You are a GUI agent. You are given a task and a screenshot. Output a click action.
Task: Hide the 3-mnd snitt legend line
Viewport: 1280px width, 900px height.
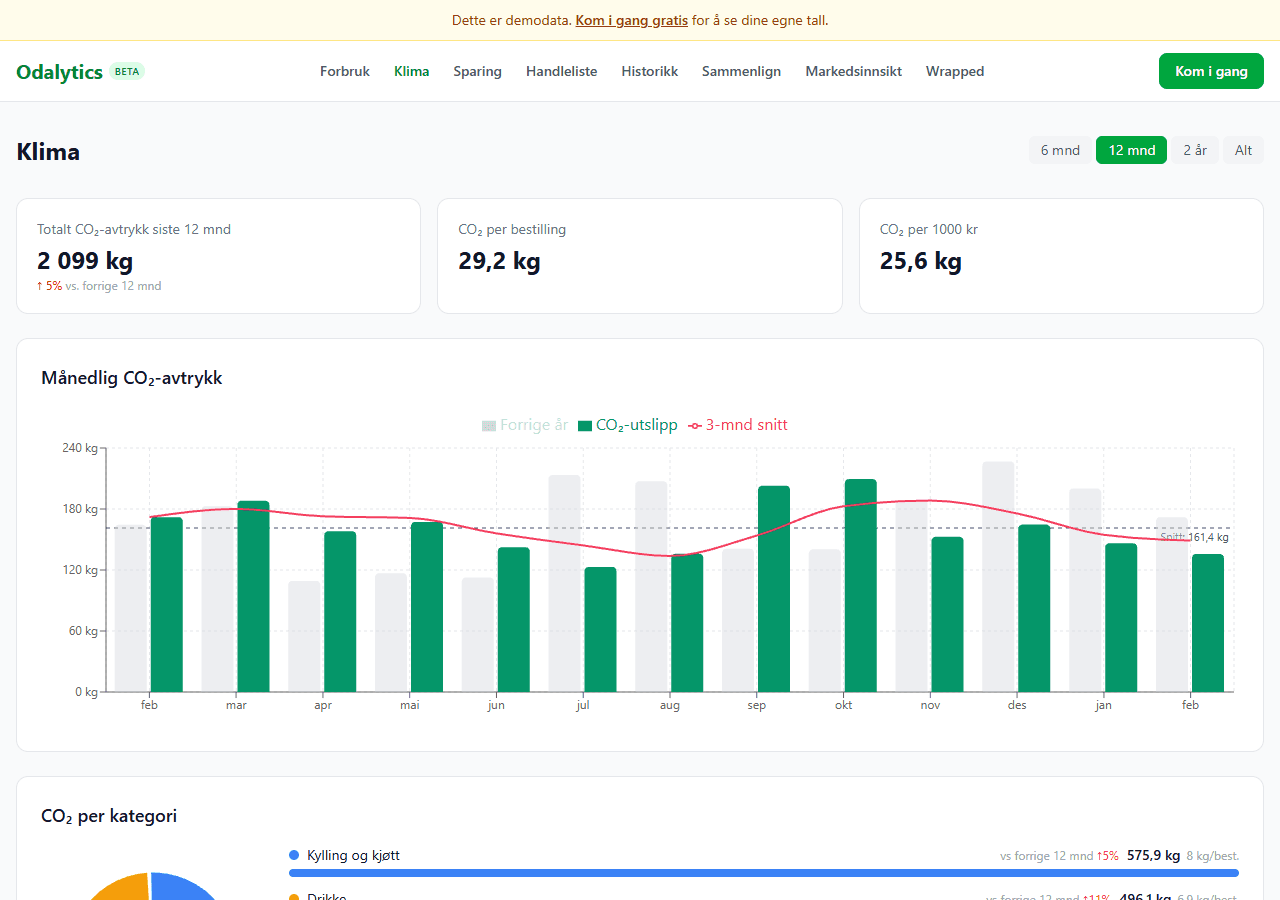[x=738, y=425]
